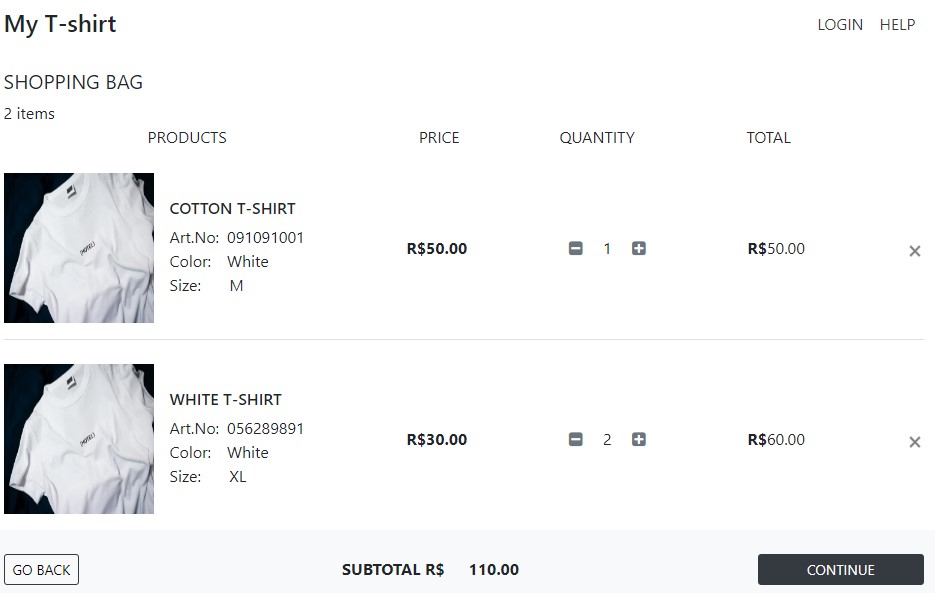Image resolution: width=935 pixels, height=593 pixels.
Task: Click the LOGIN link in header
Action: click(x=839, y=25)
